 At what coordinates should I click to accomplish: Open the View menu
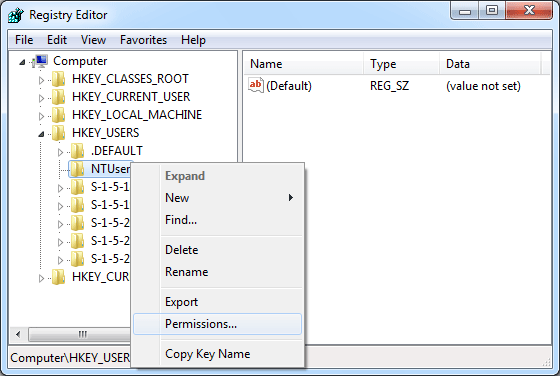click(x=93, y=40)
